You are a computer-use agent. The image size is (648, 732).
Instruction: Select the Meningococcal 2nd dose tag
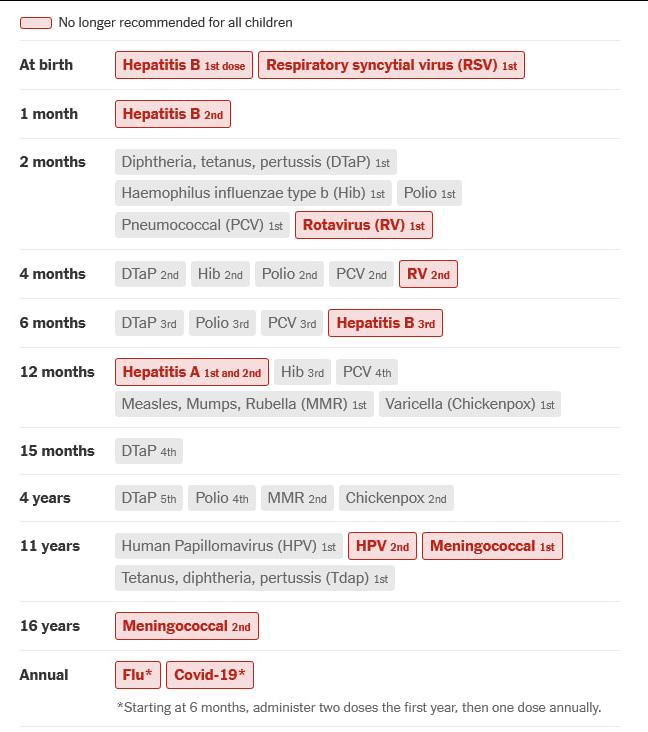[x=187, y=626]
